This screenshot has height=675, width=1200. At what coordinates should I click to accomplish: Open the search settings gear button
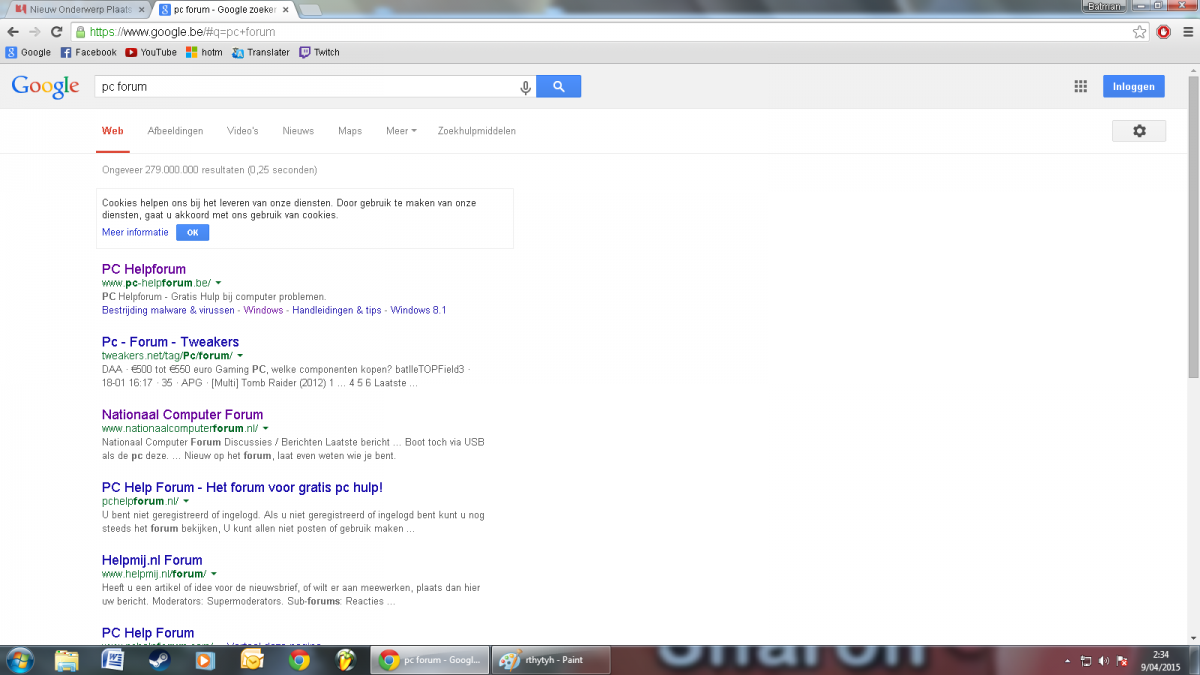point(1139,131)
